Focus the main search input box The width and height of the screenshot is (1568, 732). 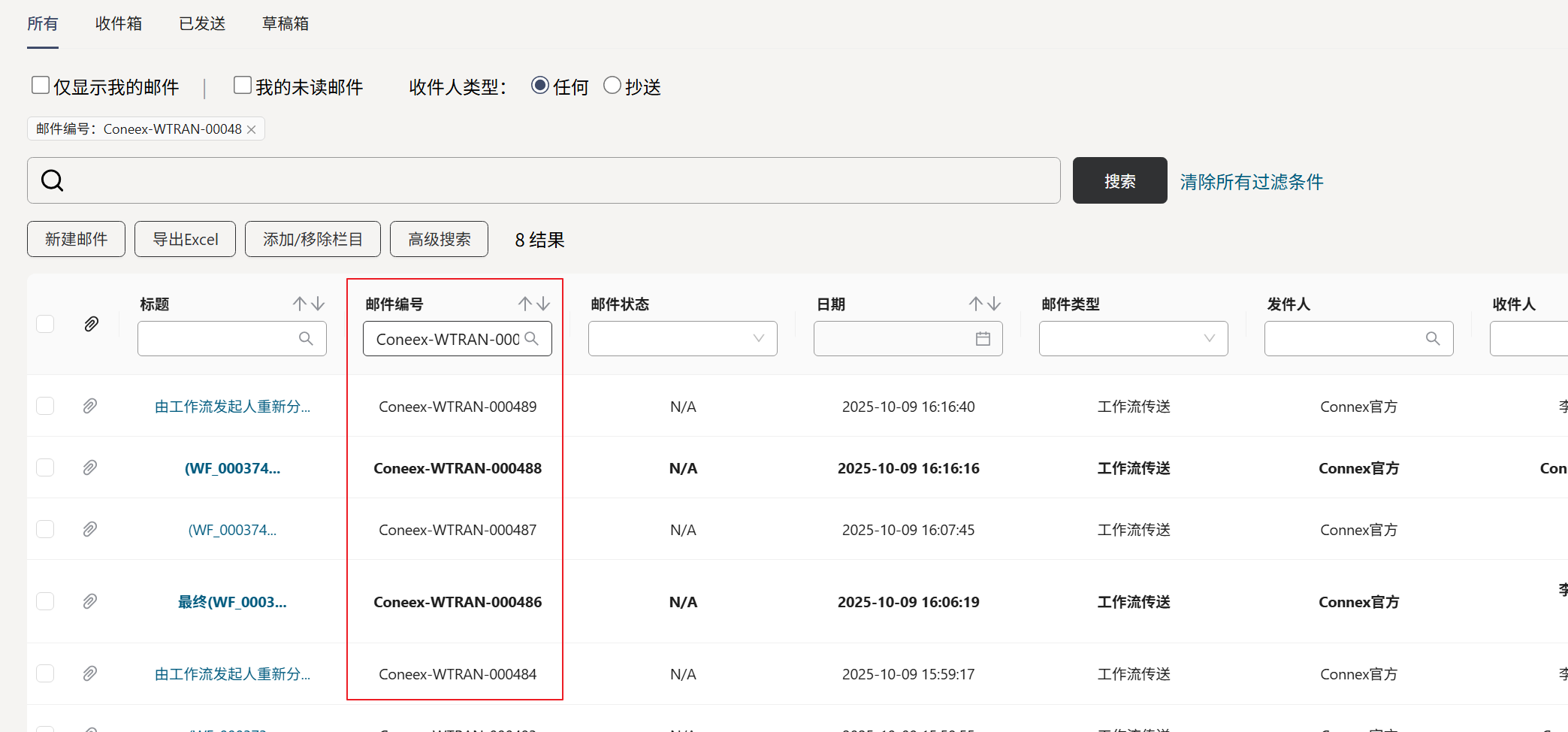(556, 180)
